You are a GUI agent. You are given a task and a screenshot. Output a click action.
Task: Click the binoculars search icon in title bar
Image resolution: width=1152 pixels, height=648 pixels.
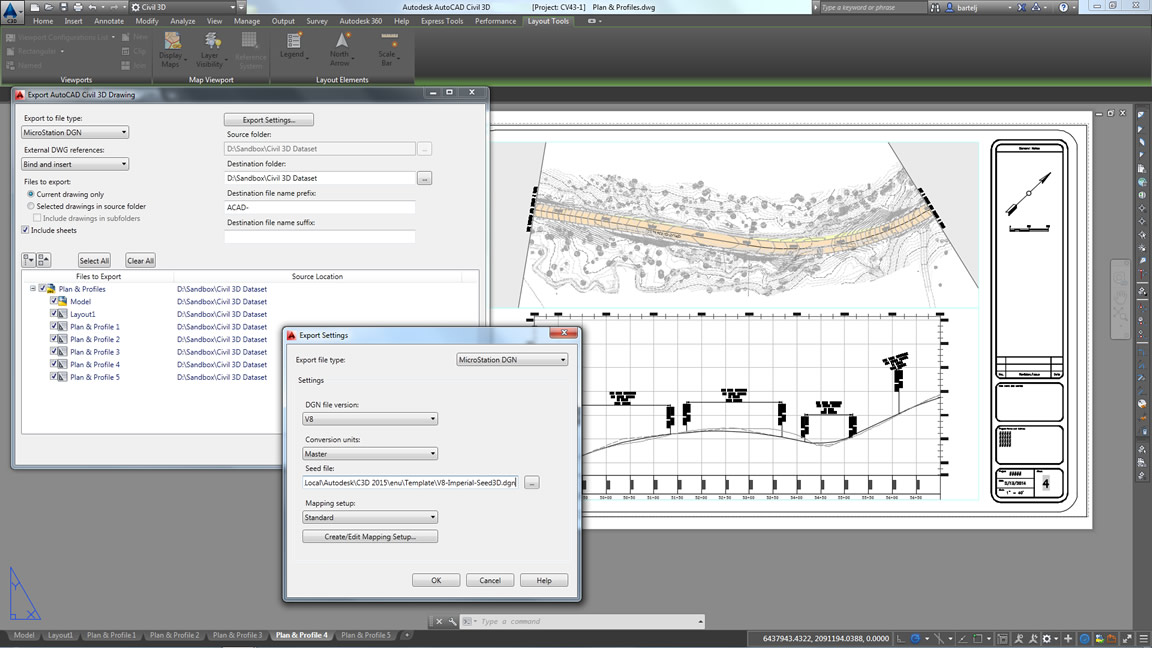click(935, 7)
